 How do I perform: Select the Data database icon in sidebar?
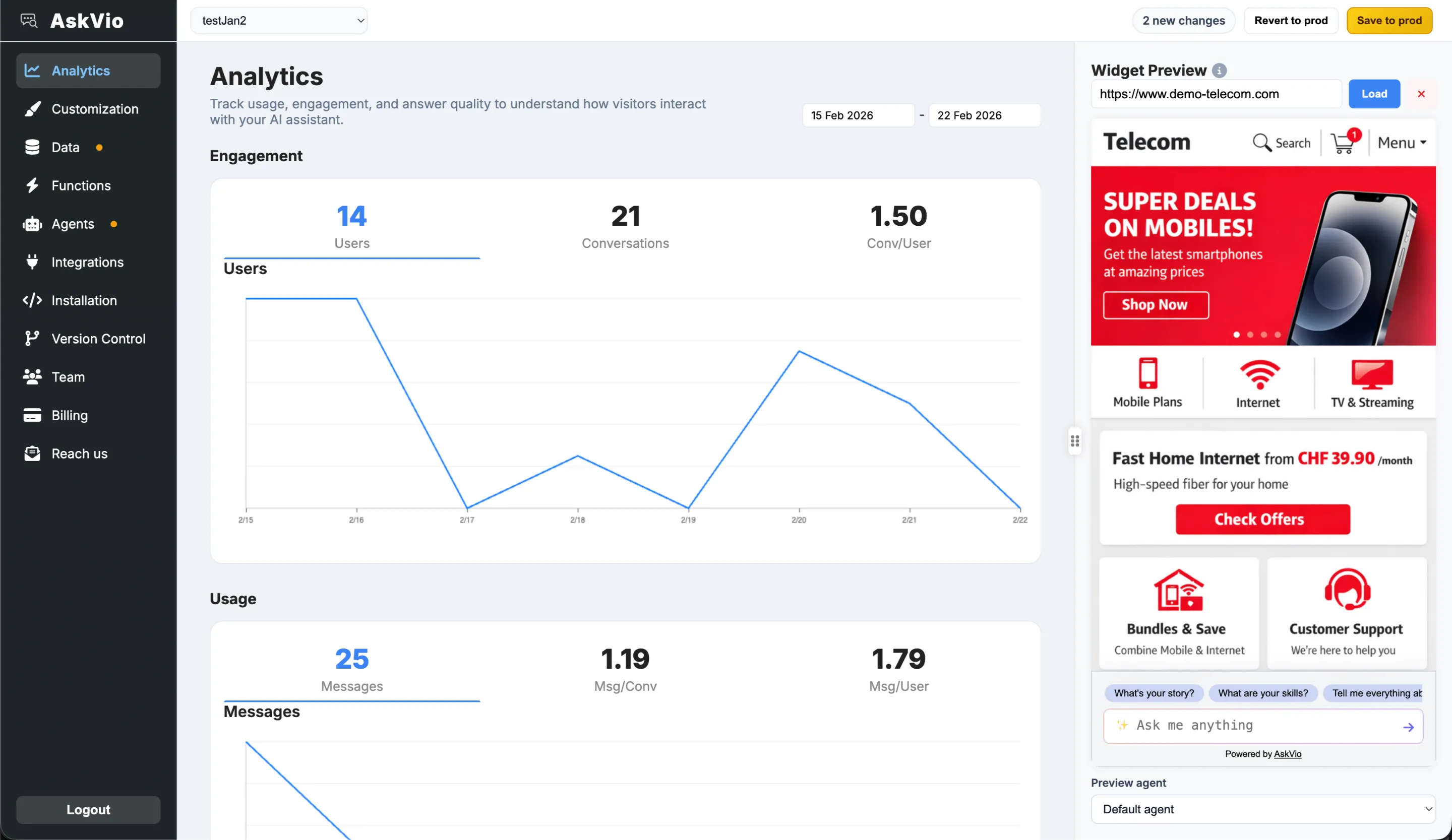click(32, 147)
